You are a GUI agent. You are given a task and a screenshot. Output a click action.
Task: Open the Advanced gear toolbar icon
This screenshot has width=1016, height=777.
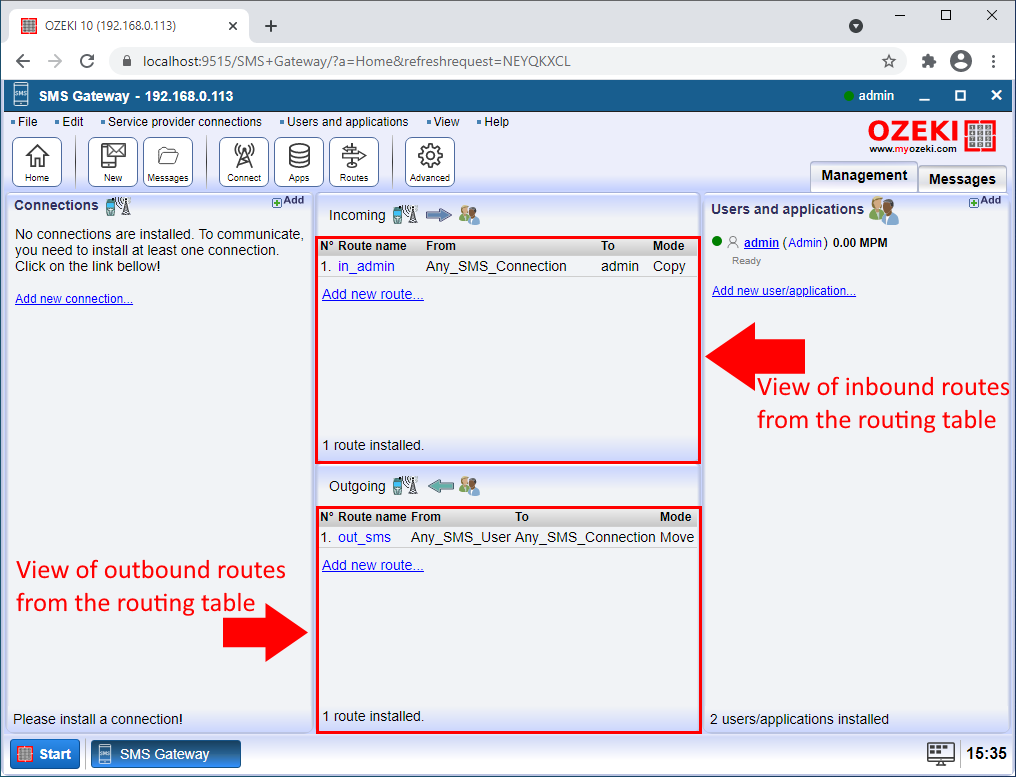(430, 162)
